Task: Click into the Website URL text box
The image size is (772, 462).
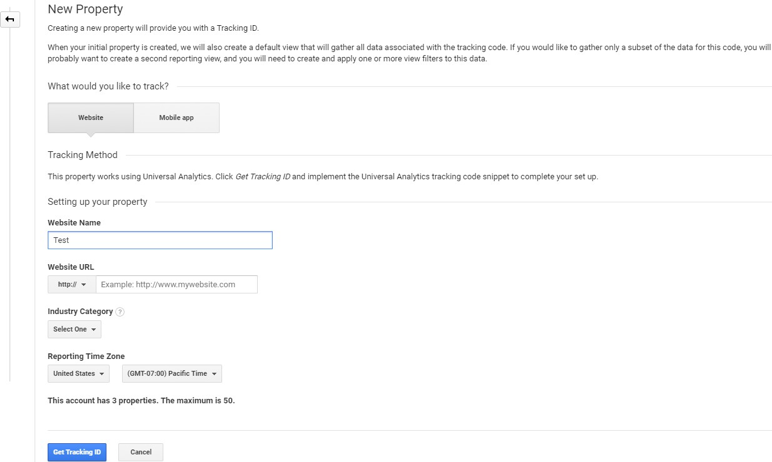Action: tap(176, 285)
